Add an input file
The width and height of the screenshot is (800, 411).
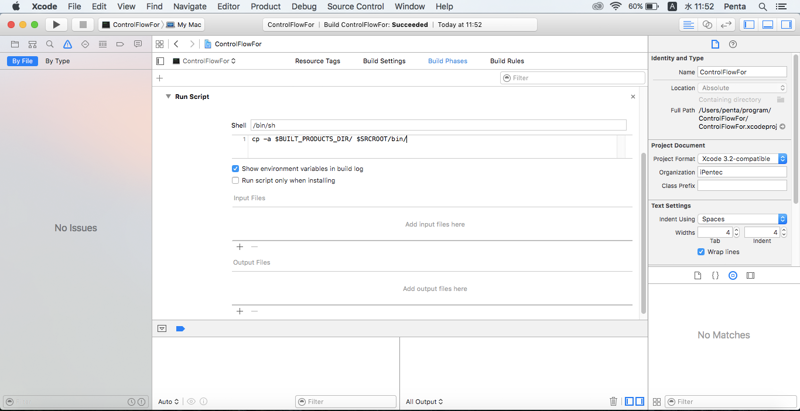[239, 247]
